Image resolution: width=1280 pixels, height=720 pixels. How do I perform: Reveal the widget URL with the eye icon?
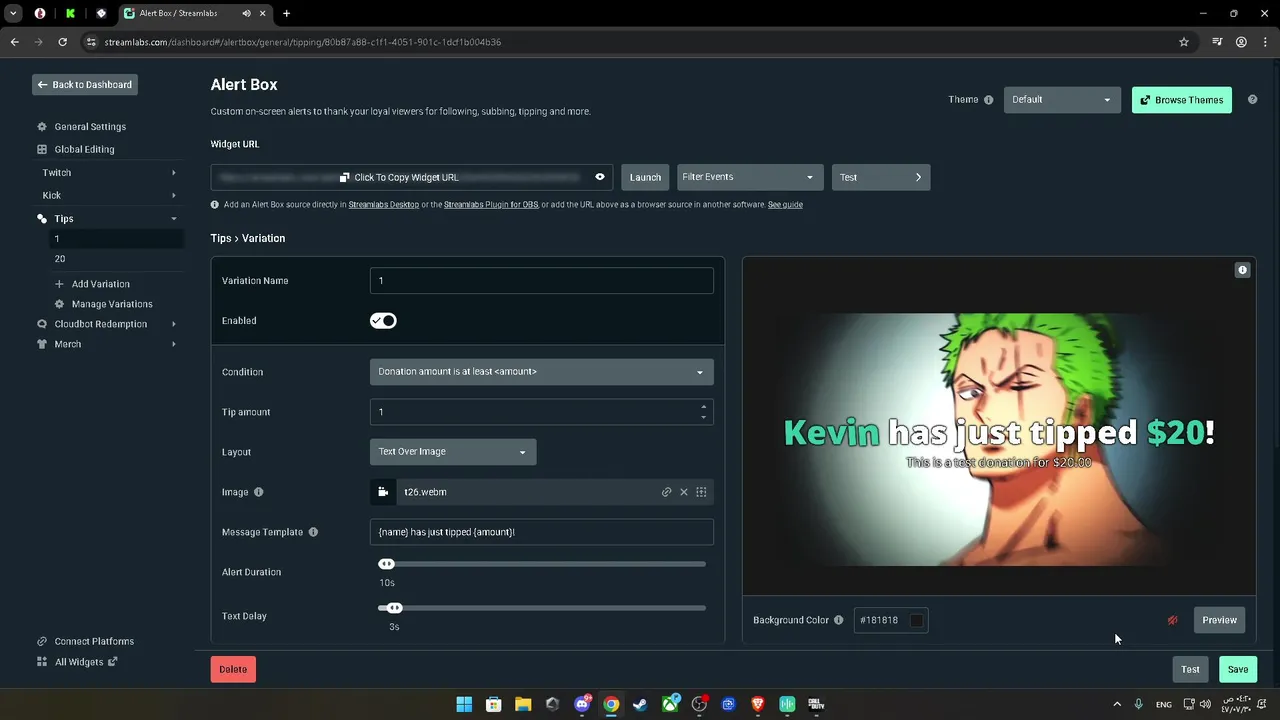pos(600,177)
